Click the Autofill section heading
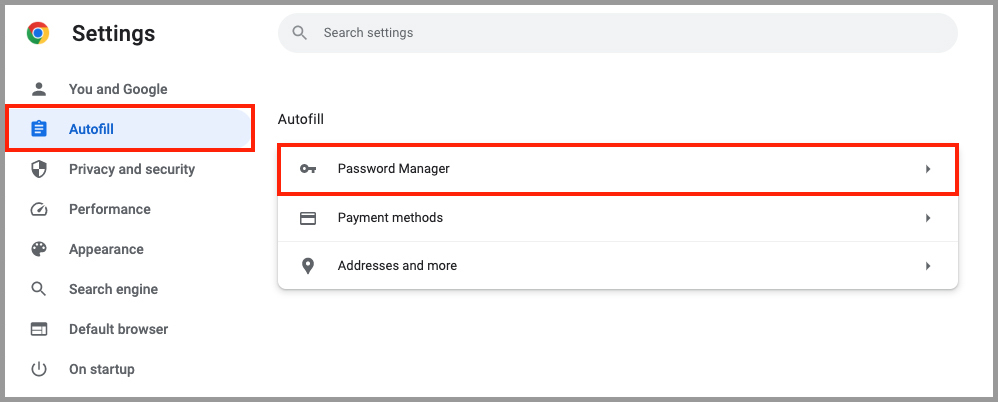This screenshot has width=998, height=402. tap(301, 119)
